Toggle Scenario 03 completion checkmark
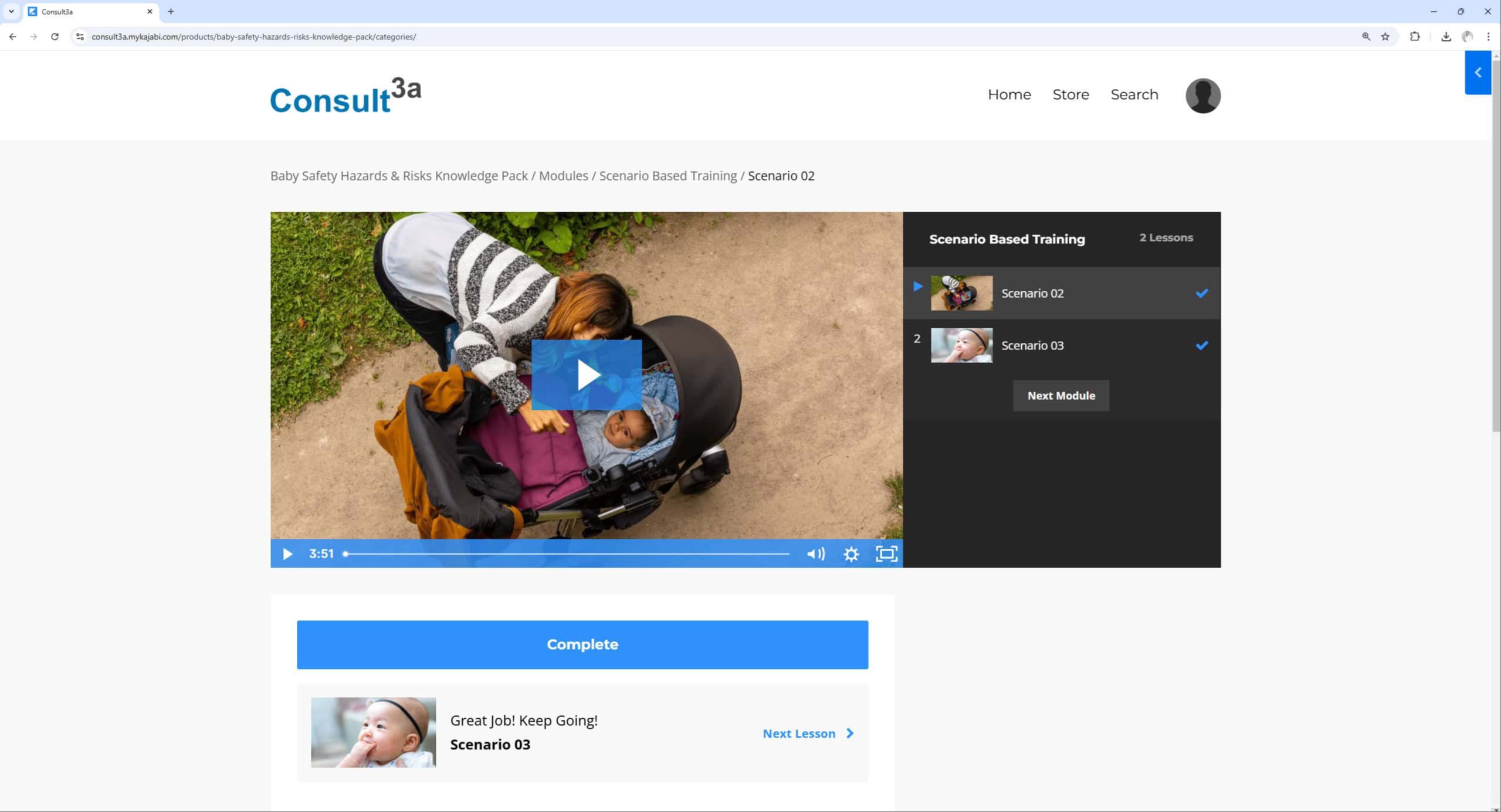The image size is (1501, 812). 1201,345
